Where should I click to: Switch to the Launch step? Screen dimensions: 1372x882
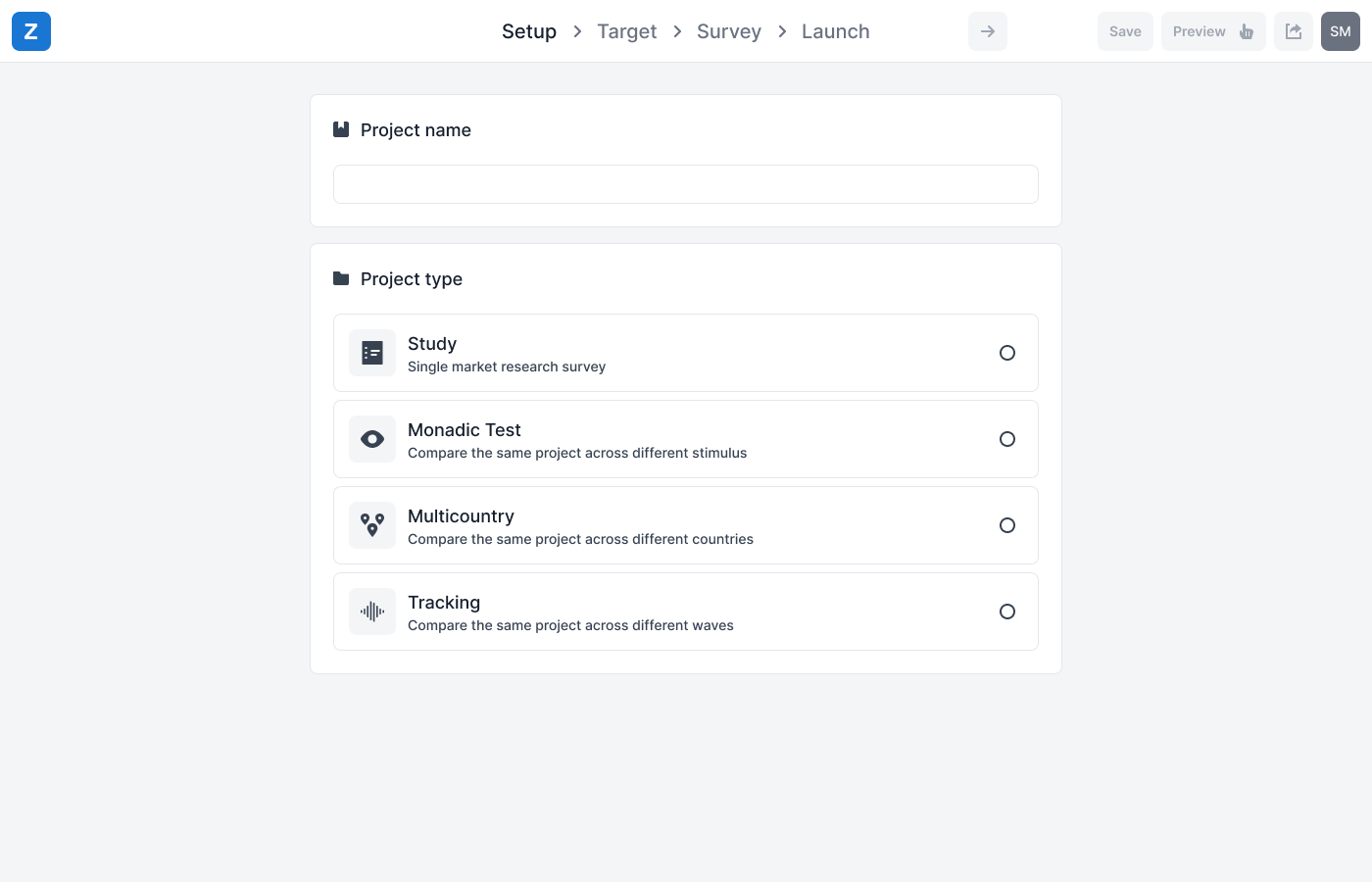[835, 31]
